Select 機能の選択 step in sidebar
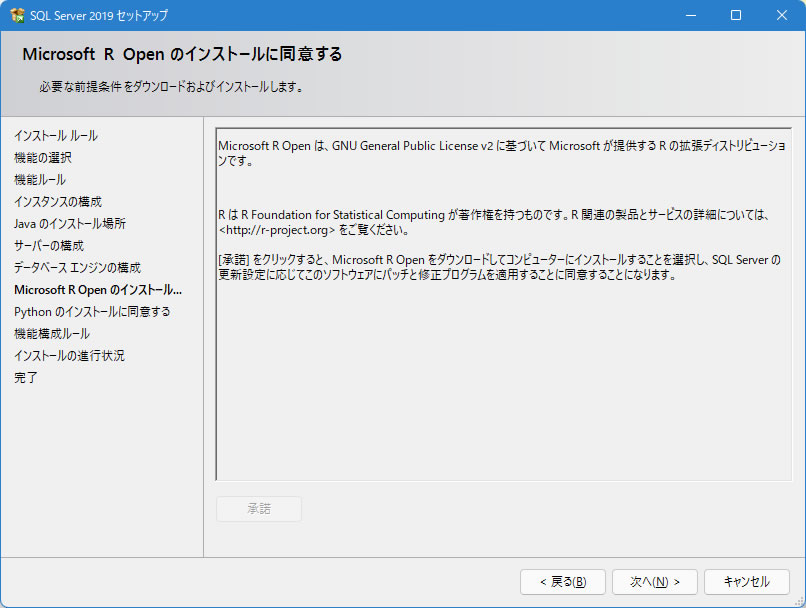806x608 pixels. (x=43, y=157)
